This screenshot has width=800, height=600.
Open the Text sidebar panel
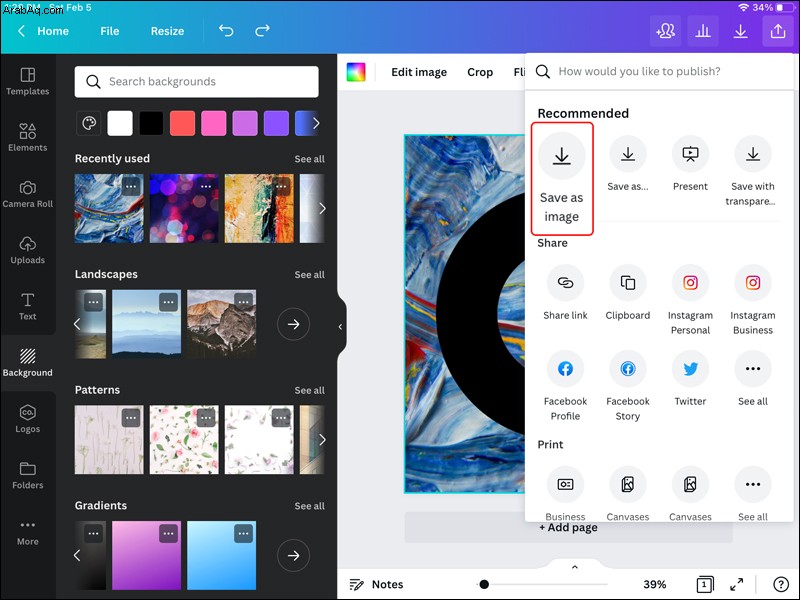28,306
